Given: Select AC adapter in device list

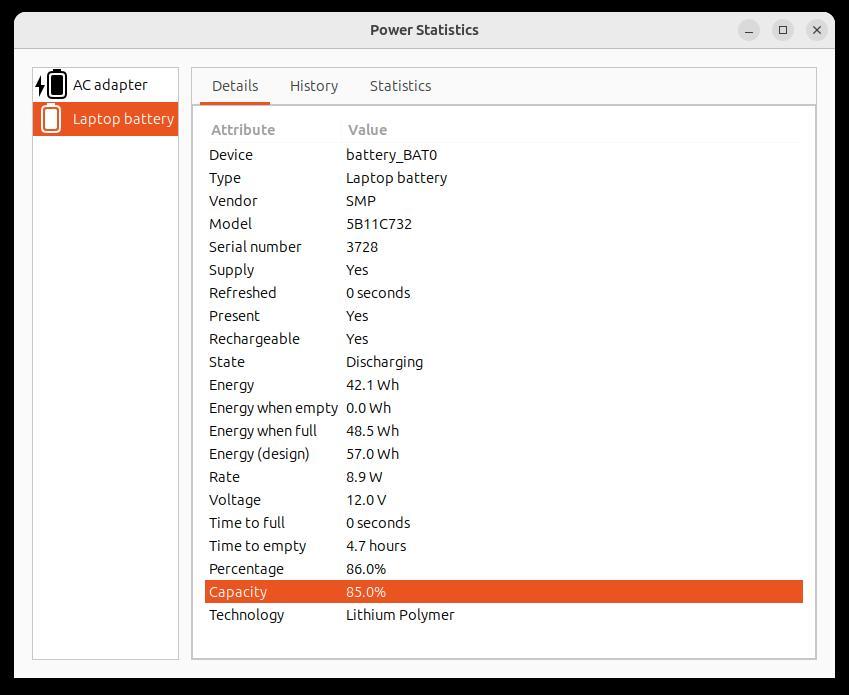Looking at the screenshot, I should 109,85.
